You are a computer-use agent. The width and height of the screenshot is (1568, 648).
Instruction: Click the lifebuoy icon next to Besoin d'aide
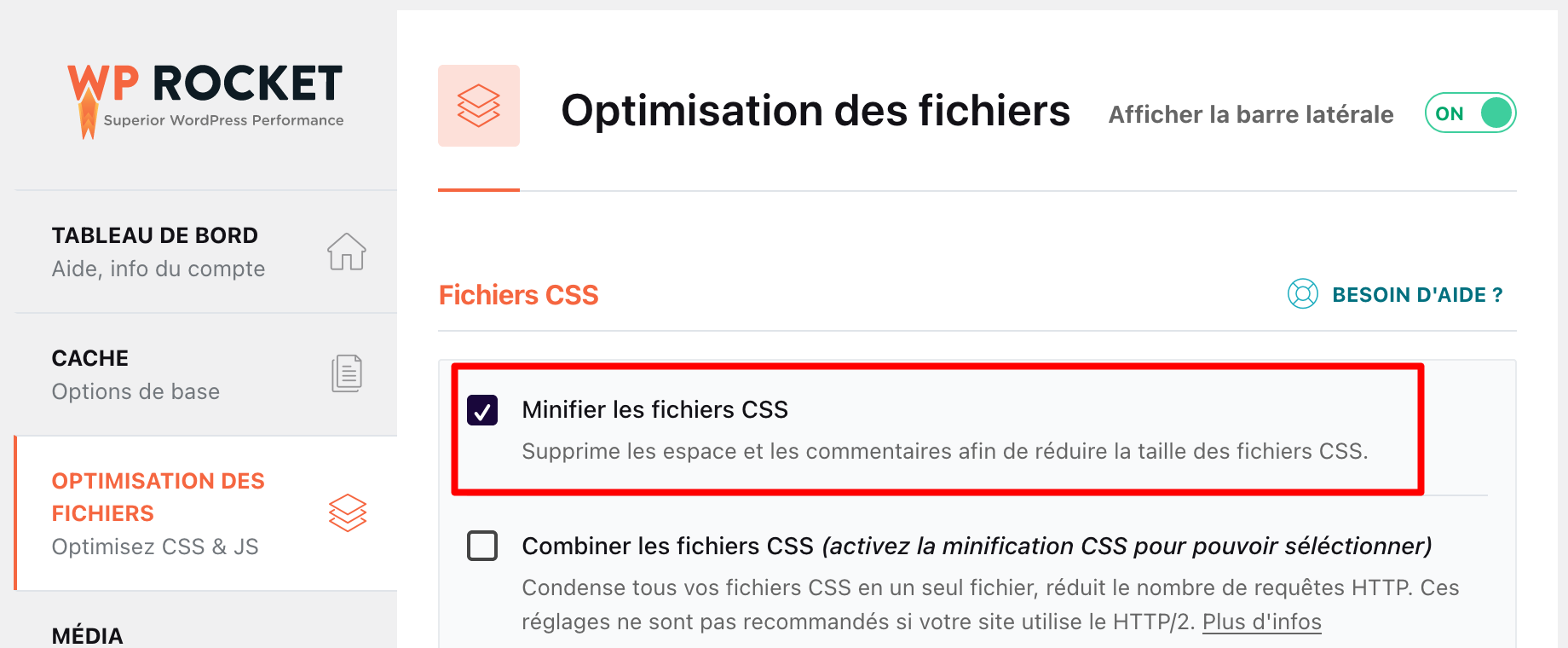[1301, 294]
